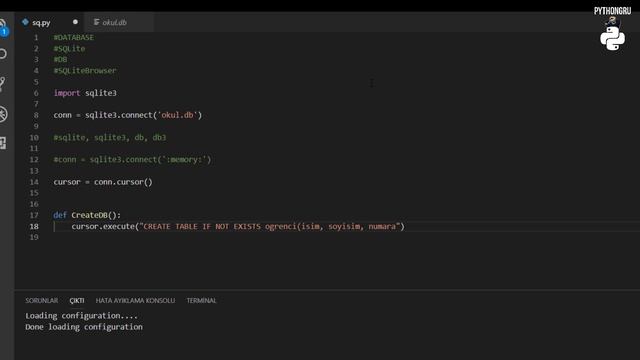This screenshot has width=640, height=360.
Task: Open the Explorer icon in activity bar
Action: (3, 26)
